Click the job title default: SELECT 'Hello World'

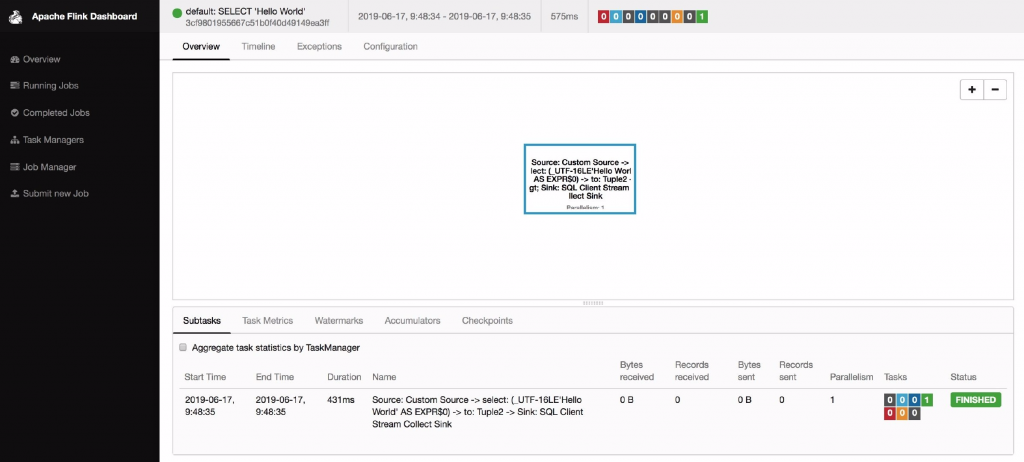(246, 12)
